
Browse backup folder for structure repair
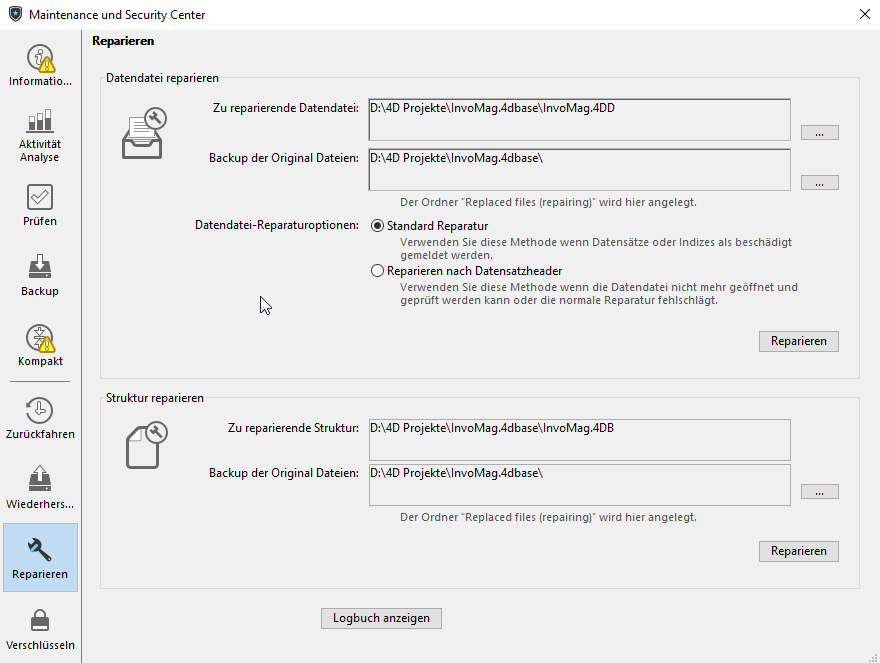pos(819,492)
